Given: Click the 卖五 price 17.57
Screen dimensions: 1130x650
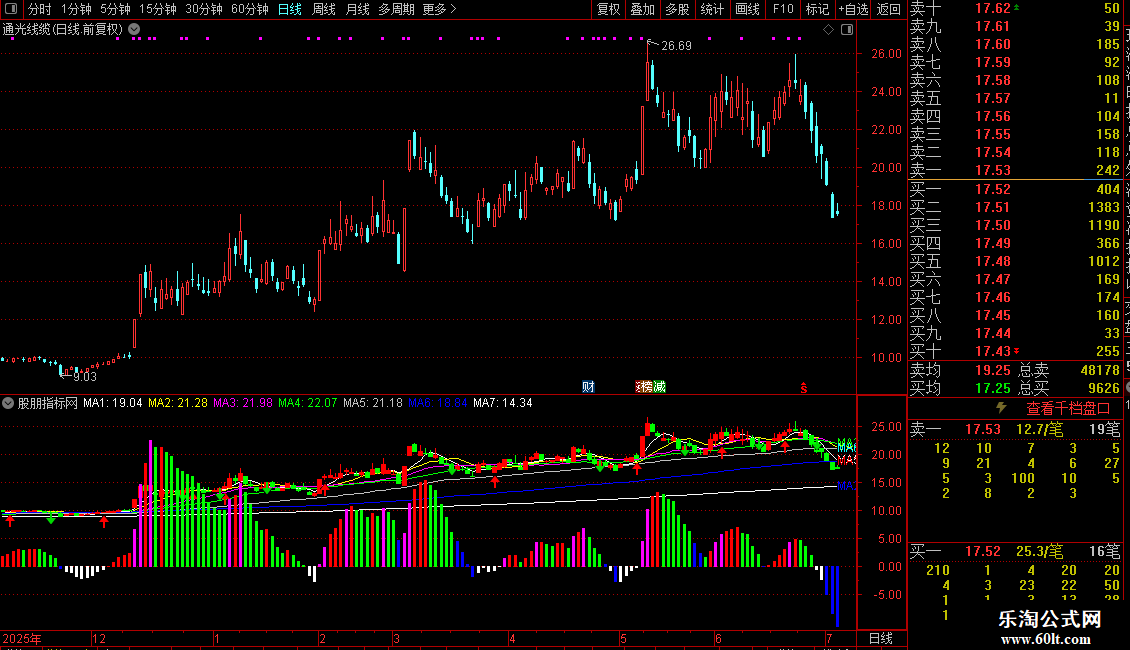Looking at the screenshot, I should (993, 98).
